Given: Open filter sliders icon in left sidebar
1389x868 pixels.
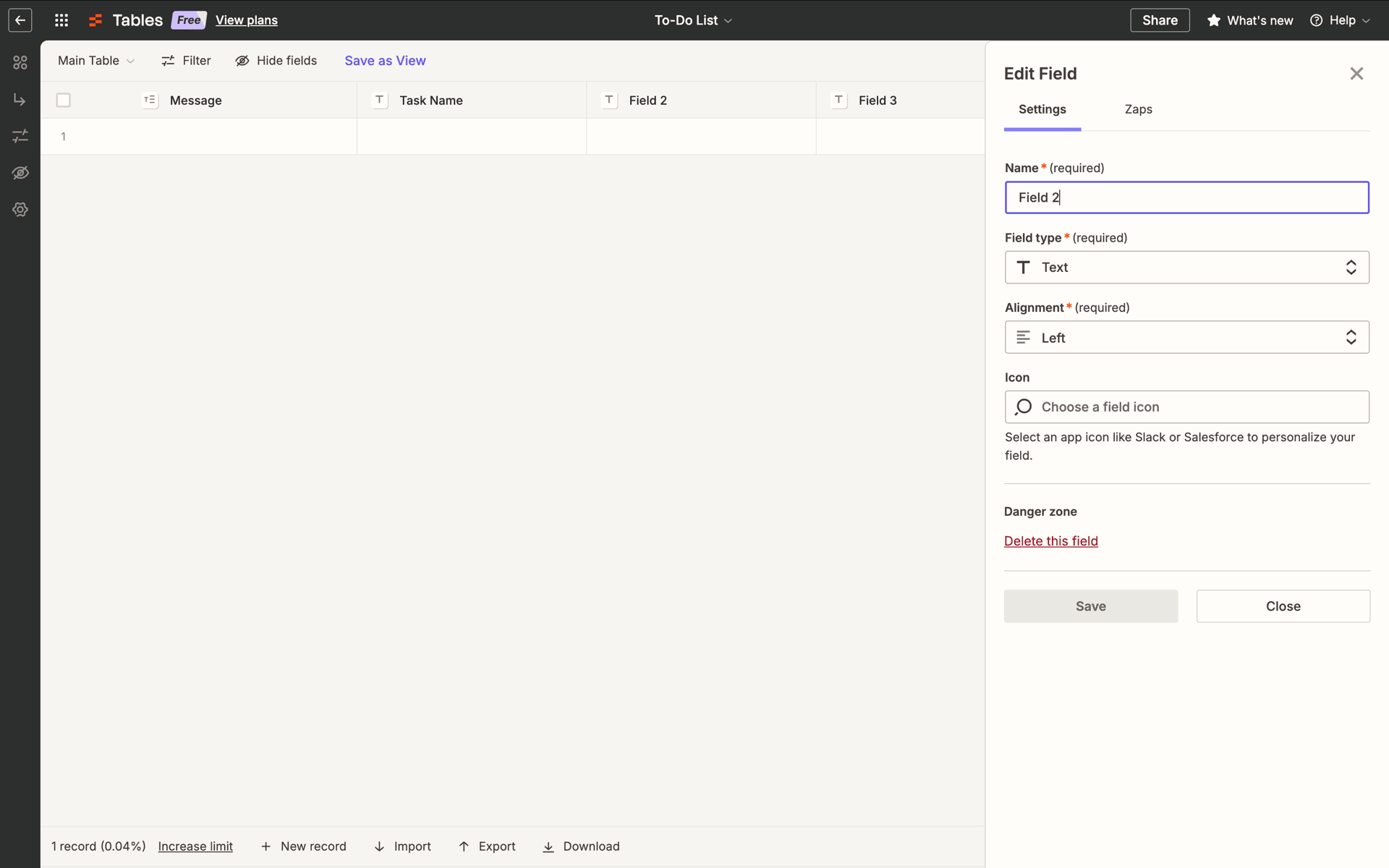Looking at the screenshot, I should pos(20,136).
